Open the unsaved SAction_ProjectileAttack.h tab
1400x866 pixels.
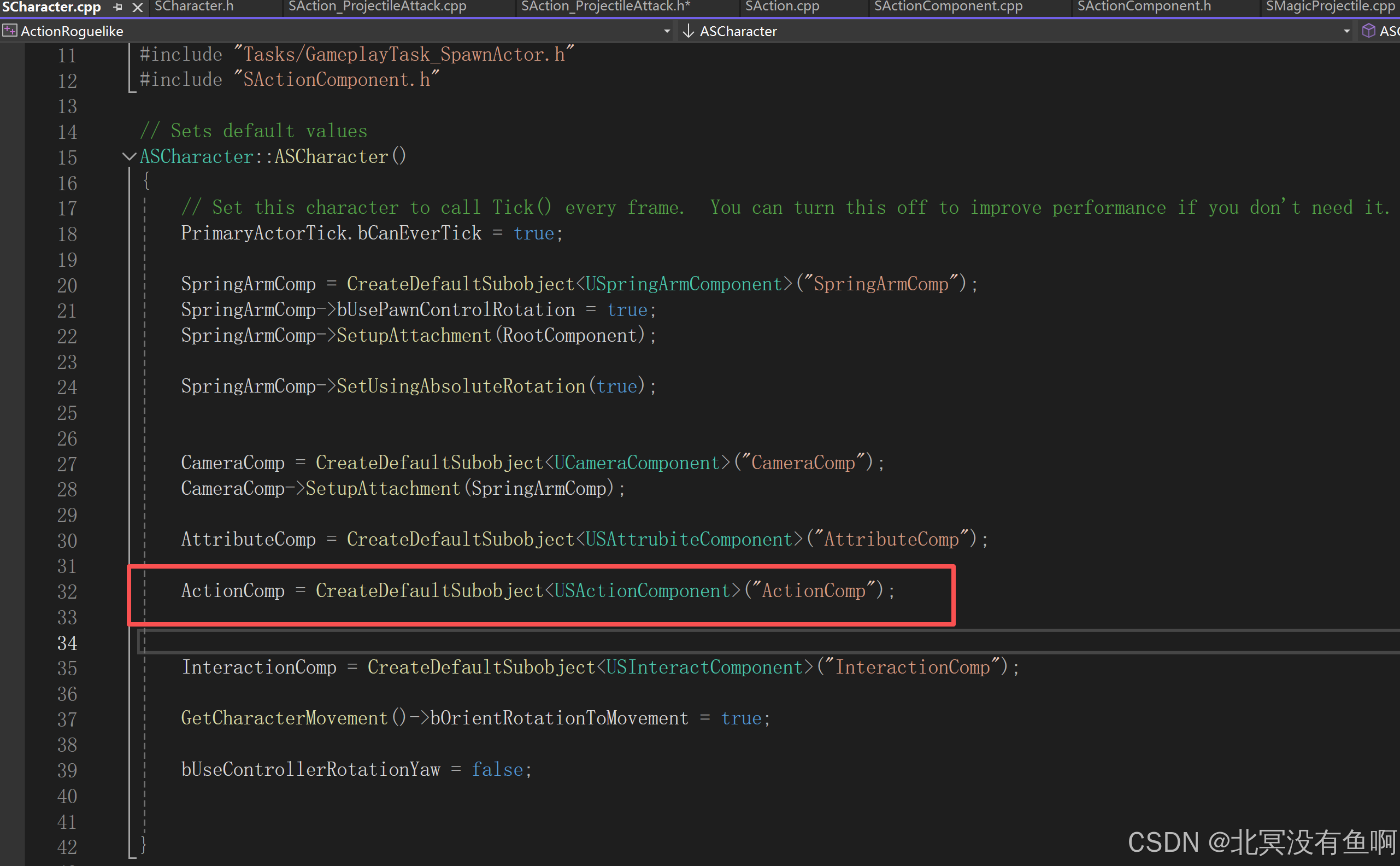click(605, 7)
